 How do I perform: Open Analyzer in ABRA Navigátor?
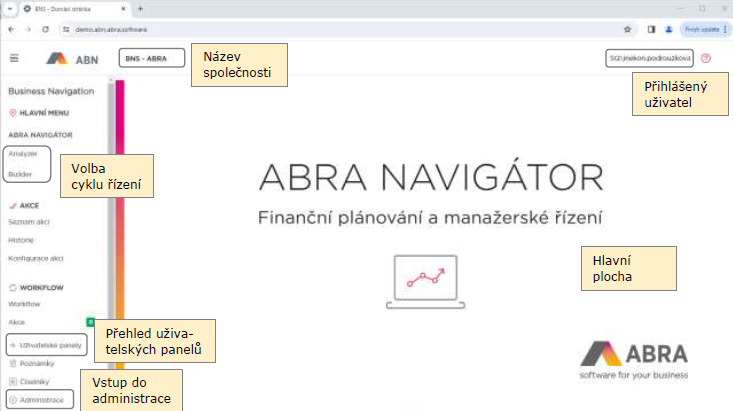tap(22, 153)
